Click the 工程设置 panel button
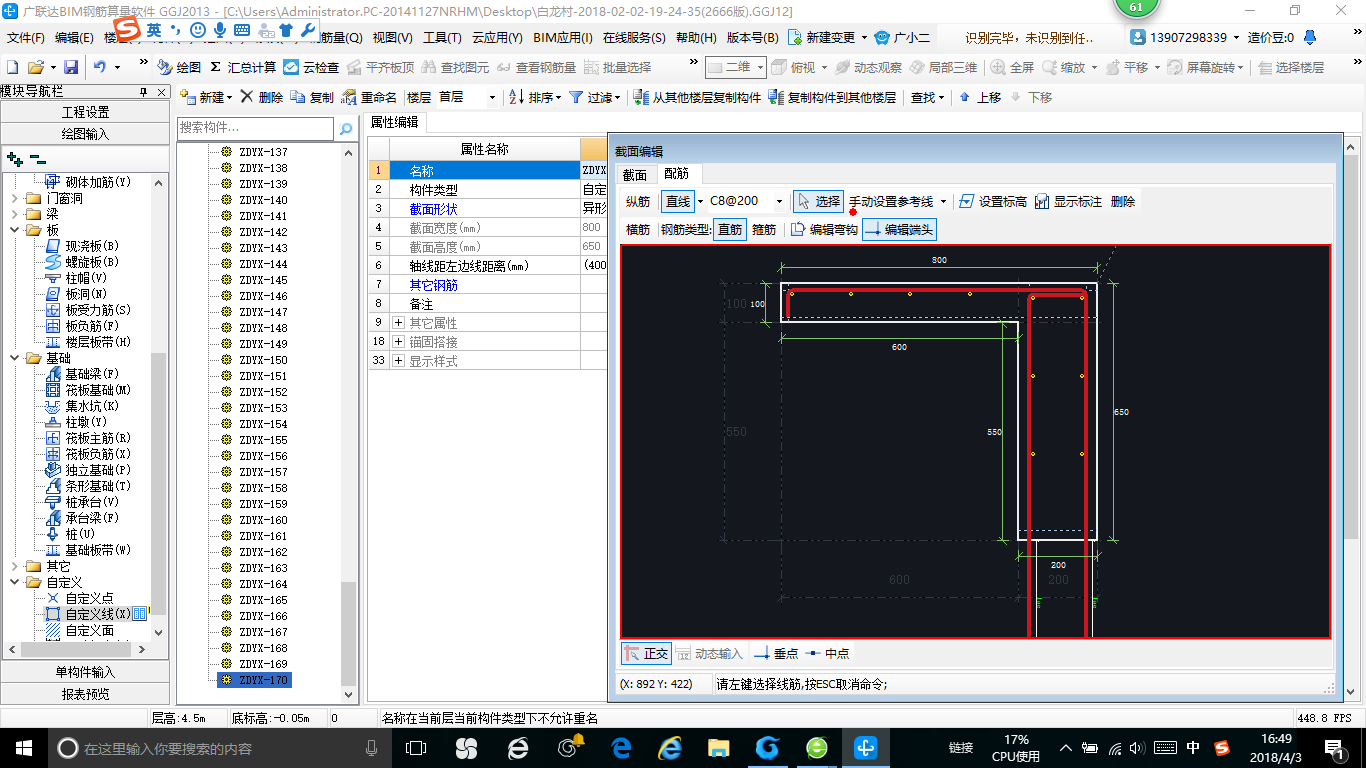Viewport: 1366px width, 768px height. click(85, 112)
